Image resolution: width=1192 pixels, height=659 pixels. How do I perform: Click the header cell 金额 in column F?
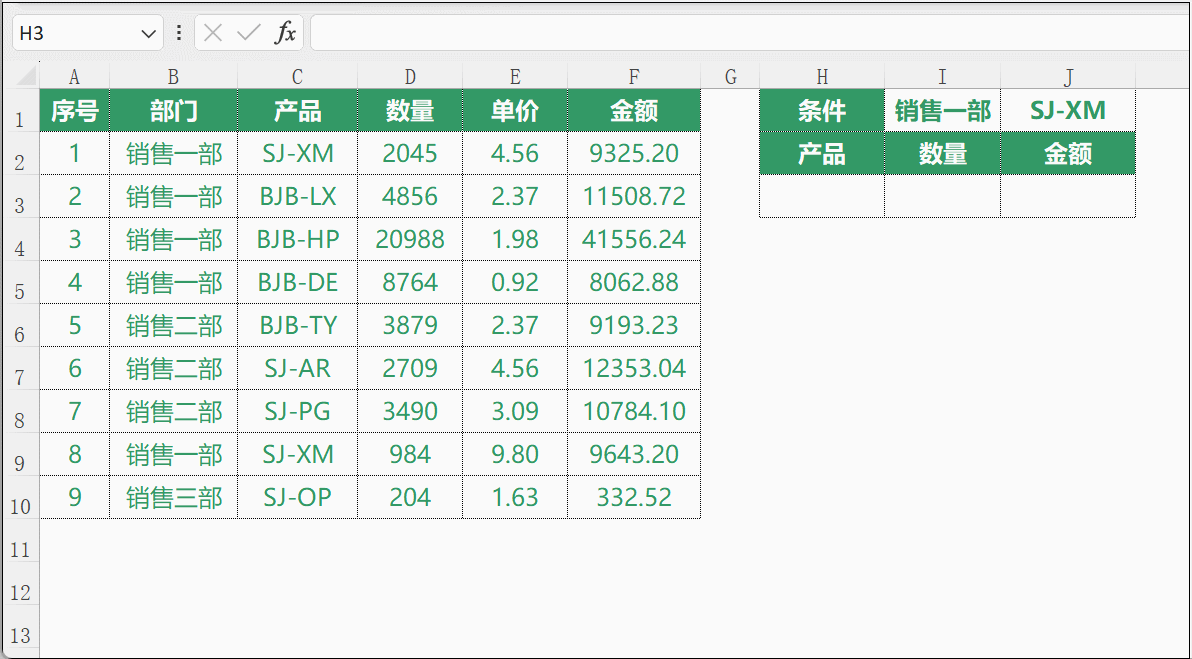click(x=634, y=111)
